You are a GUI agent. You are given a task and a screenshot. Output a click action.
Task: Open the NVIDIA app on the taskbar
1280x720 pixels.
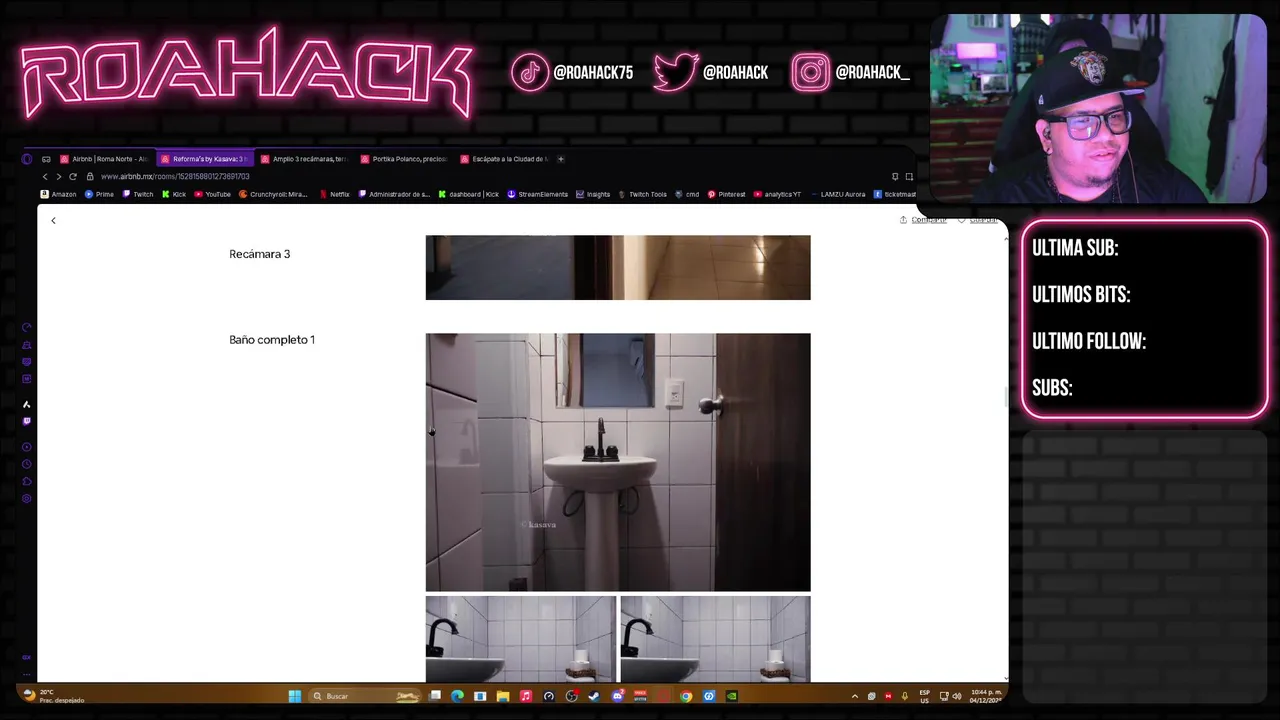732,696
